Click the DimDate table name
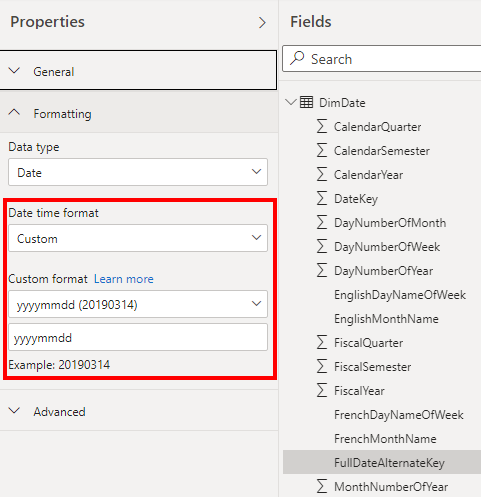This screenshot has height=497, width=481. 342,103
